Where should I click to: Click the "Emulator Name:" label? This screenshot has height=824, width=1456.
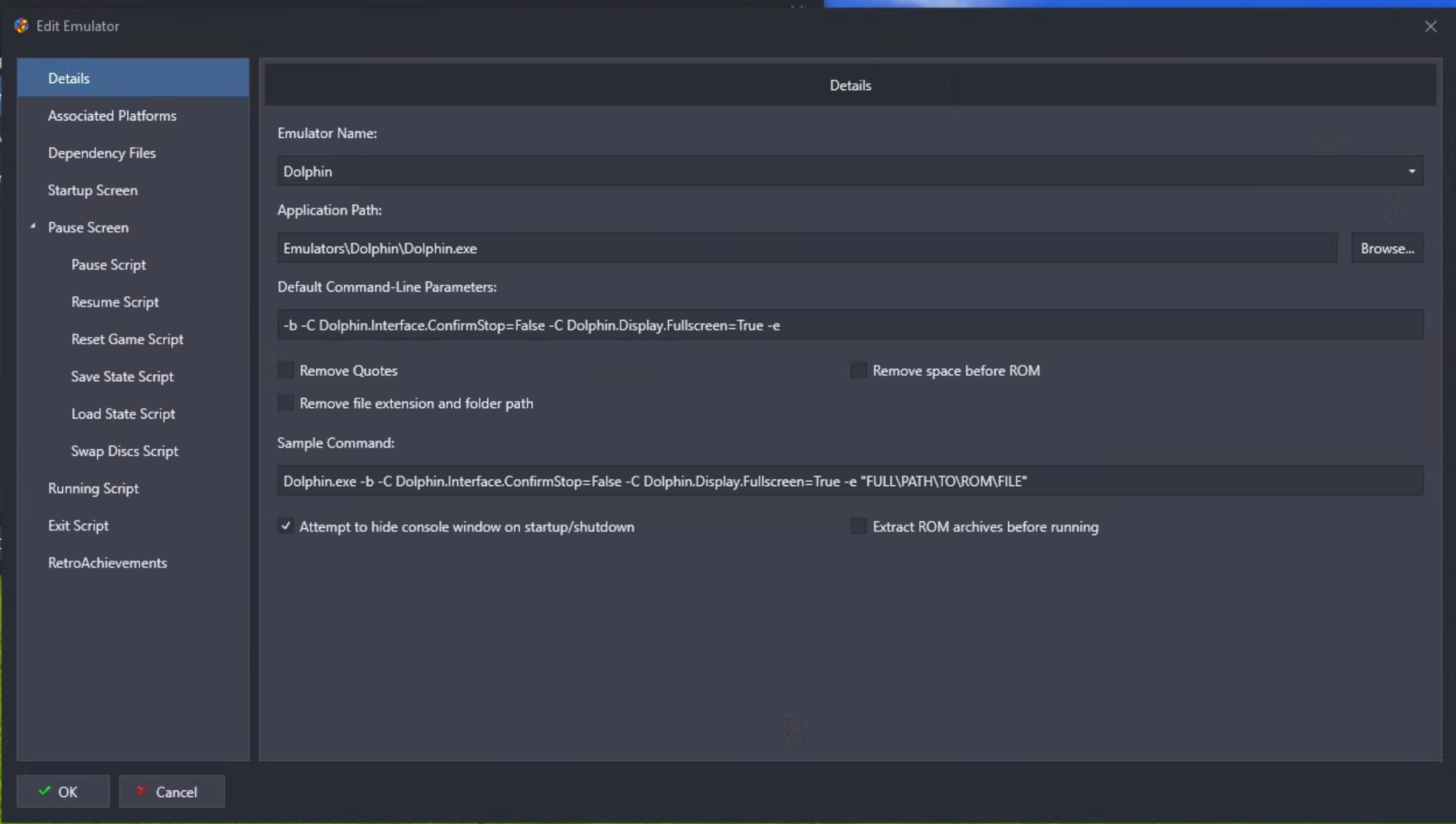coord(327,133)
